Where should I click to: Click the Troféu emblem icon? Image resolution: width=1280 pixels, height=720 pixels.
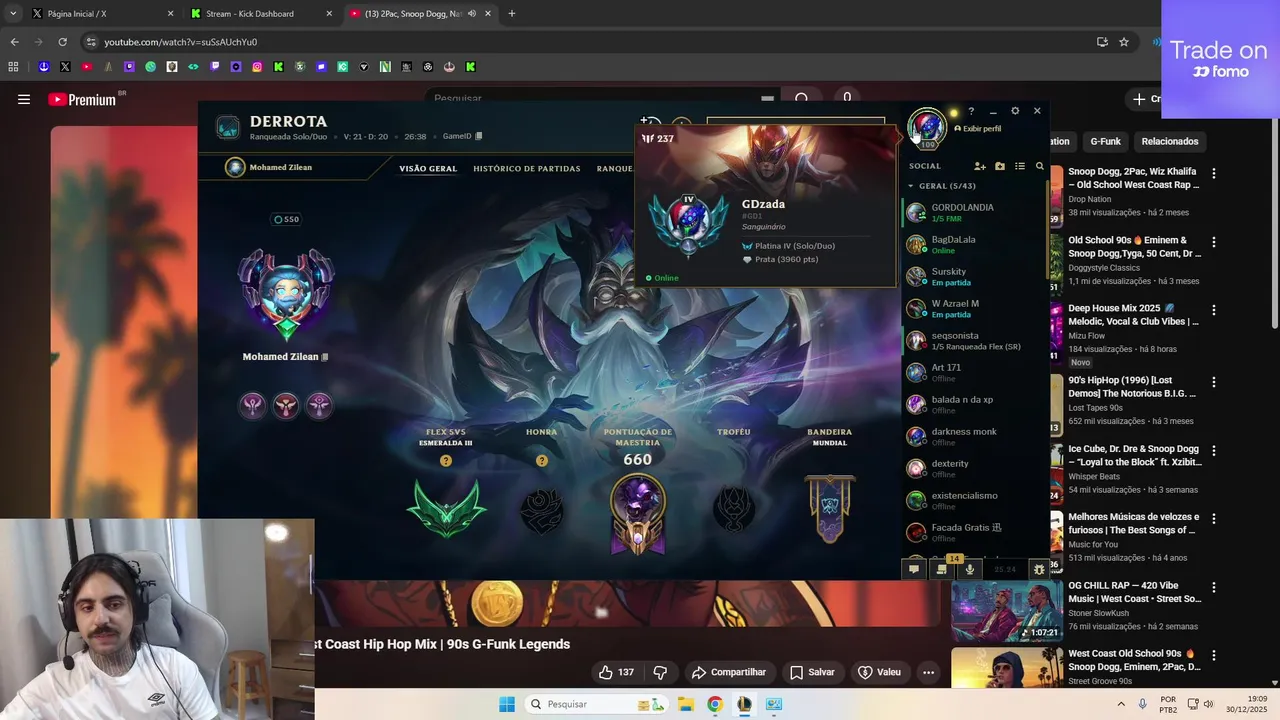[x=733, y=510]
